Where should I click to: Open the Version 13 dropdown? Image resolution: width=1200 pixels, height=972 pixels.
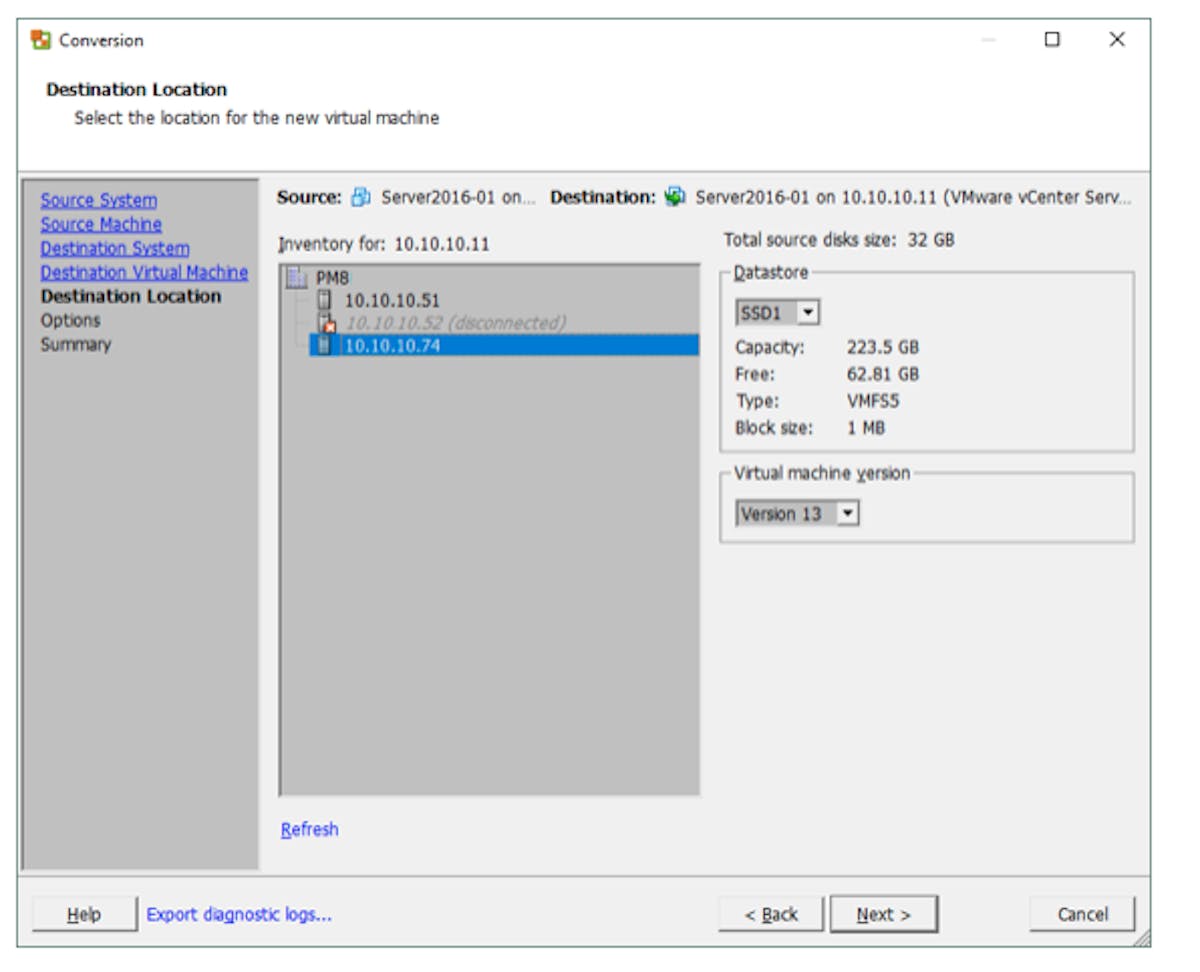pyautogui.click(x=847, y=514)
